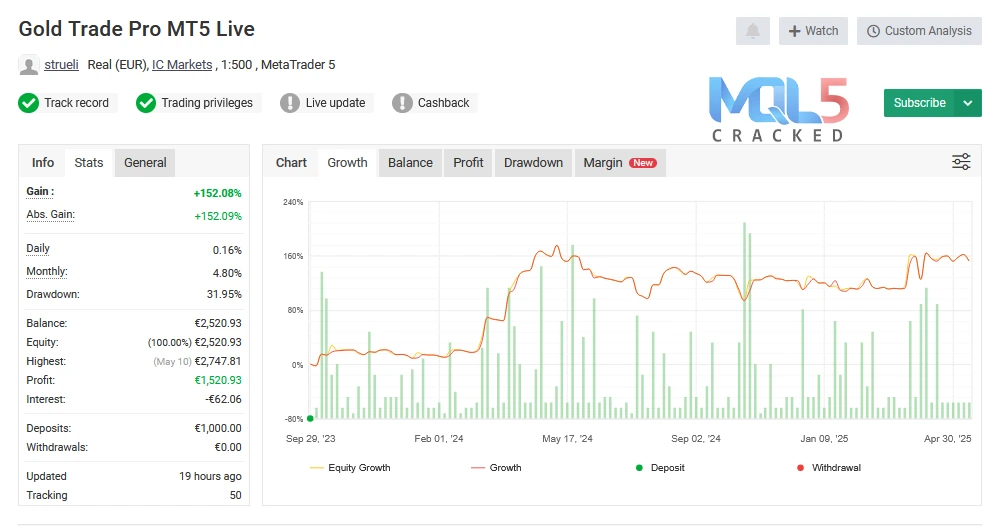Click the Interest -€62.06 value
The height and width of the screenshot is (526, 998).
point(223,399)
